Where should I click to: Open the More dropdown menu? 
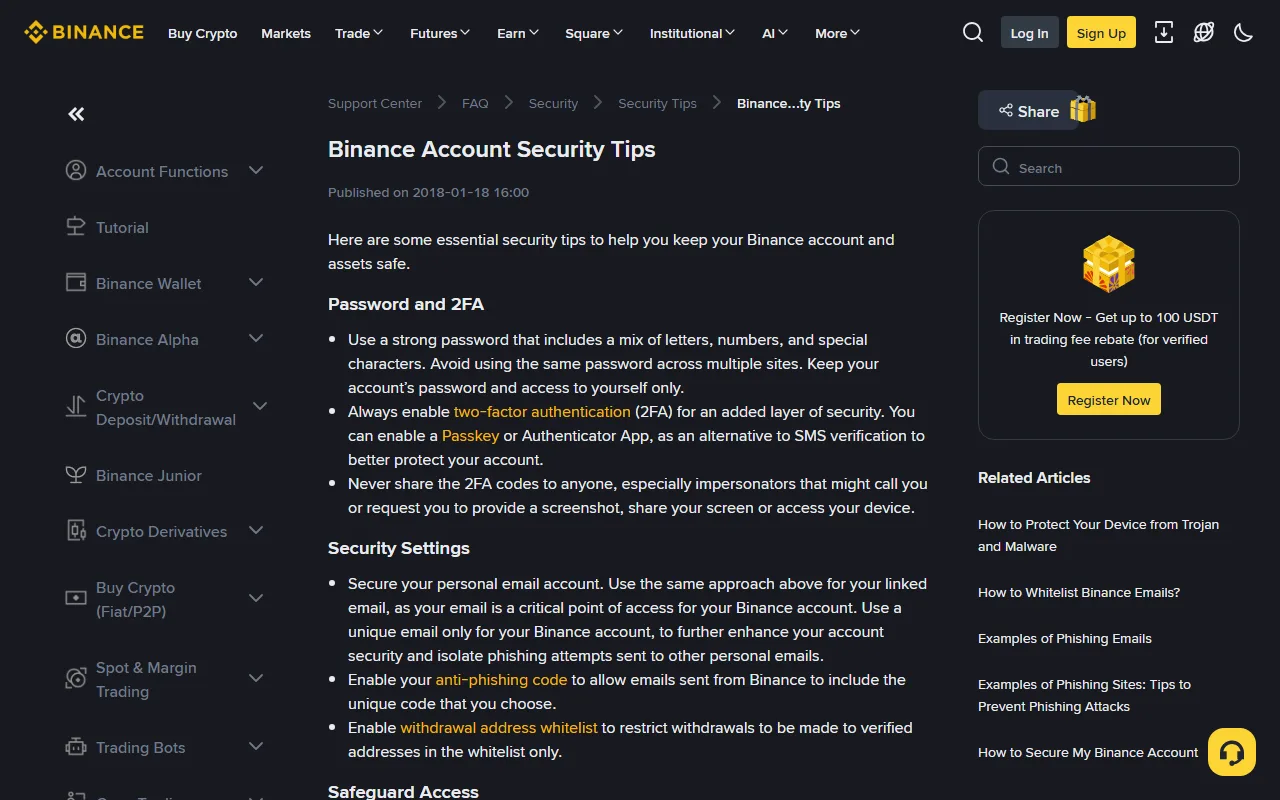pos(837,33)
